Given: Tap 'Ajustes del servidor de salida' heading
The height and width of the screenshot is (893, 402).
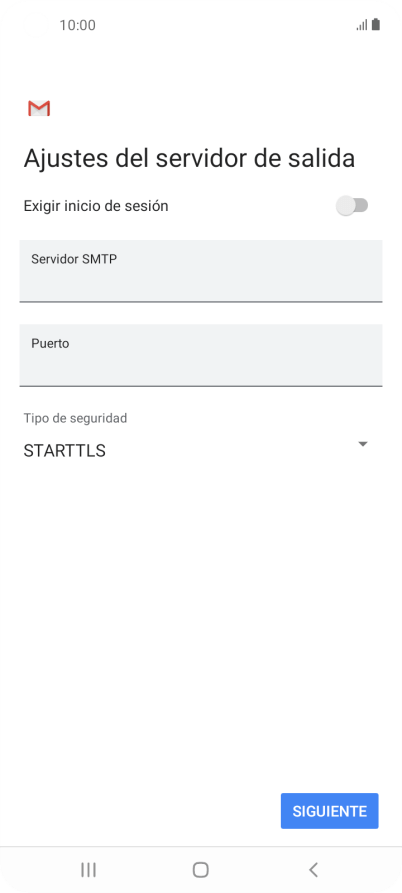Looking at the screenshot, I should pos(189,158).
